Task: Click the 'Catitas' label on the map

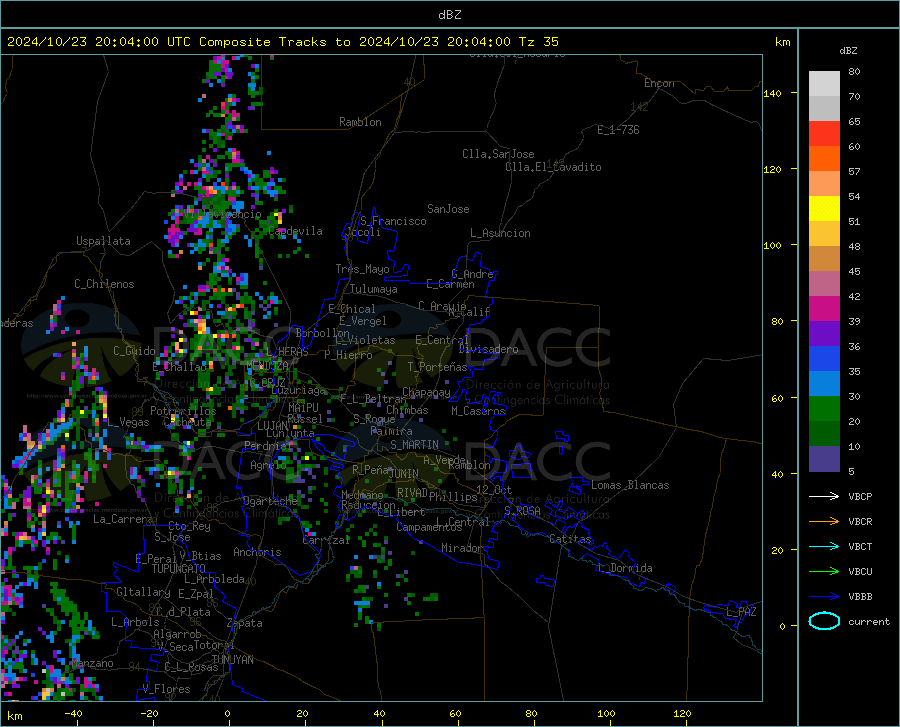Action: coord(570,539)
